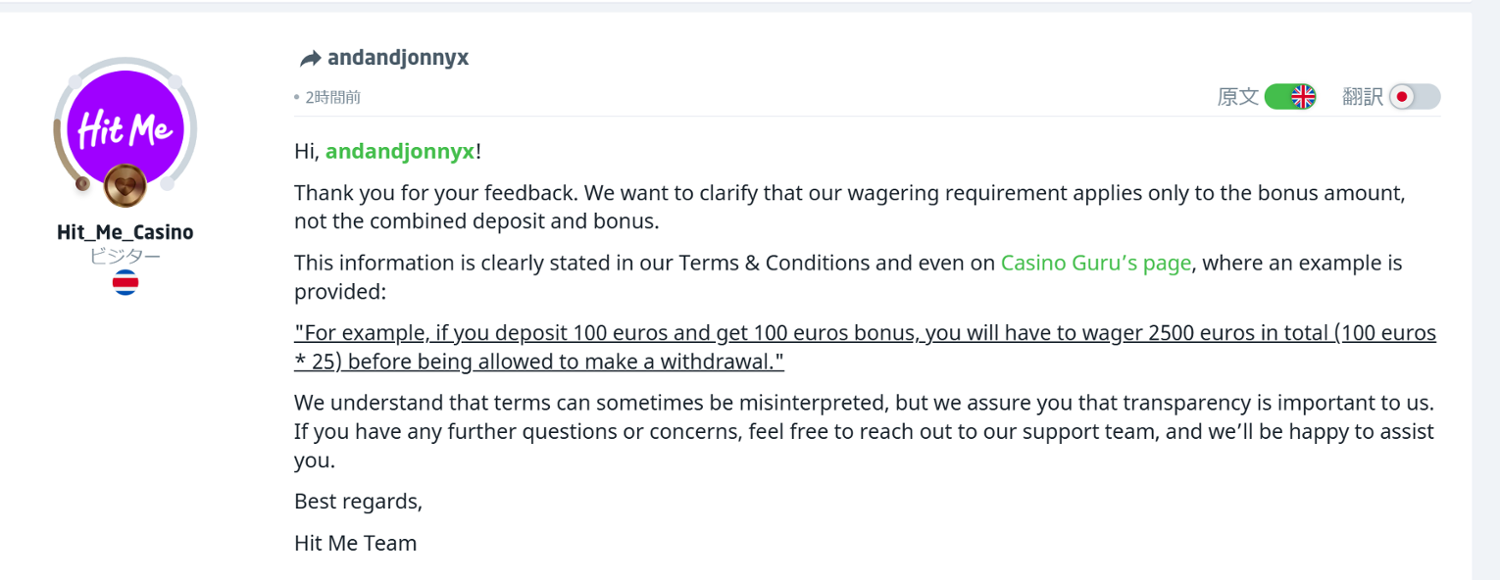The width and height of the screenshot is (1500, 580).
Task: Enable the 翻訳 switch with Japan flag
Action: (x=1414, y=97)
